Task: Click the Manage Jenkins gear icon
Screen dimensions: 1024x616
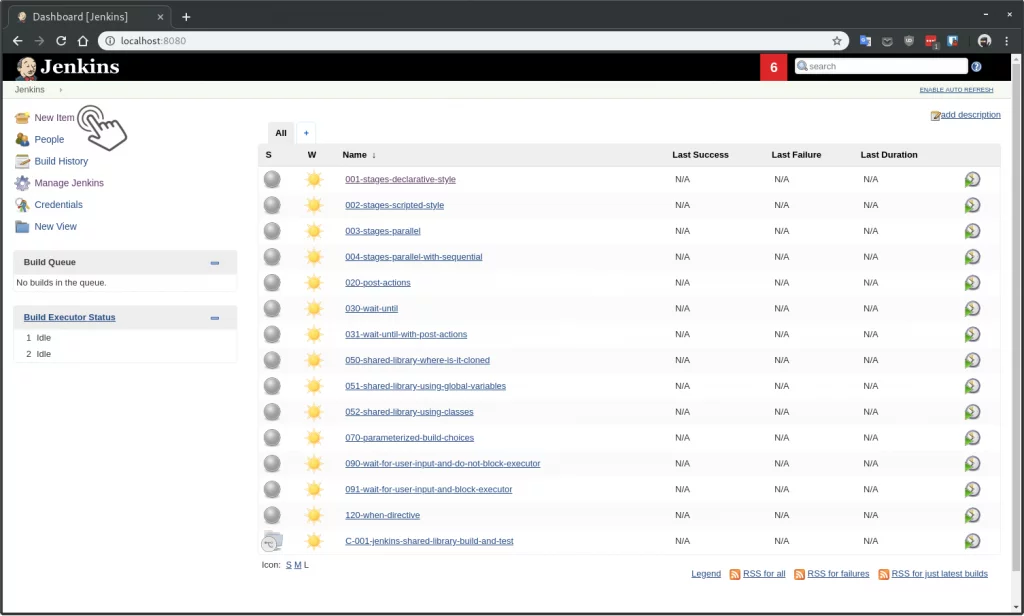Action: 22,183
